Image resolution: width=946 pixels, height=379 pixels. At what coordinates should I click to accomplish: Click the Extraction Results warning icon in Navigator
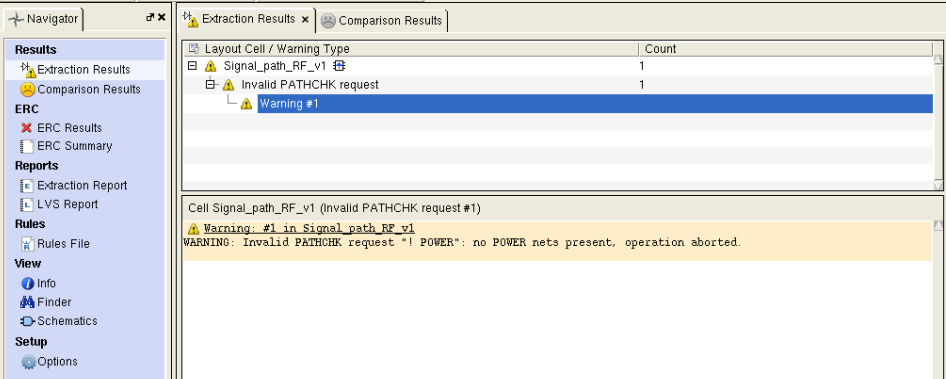28,70
